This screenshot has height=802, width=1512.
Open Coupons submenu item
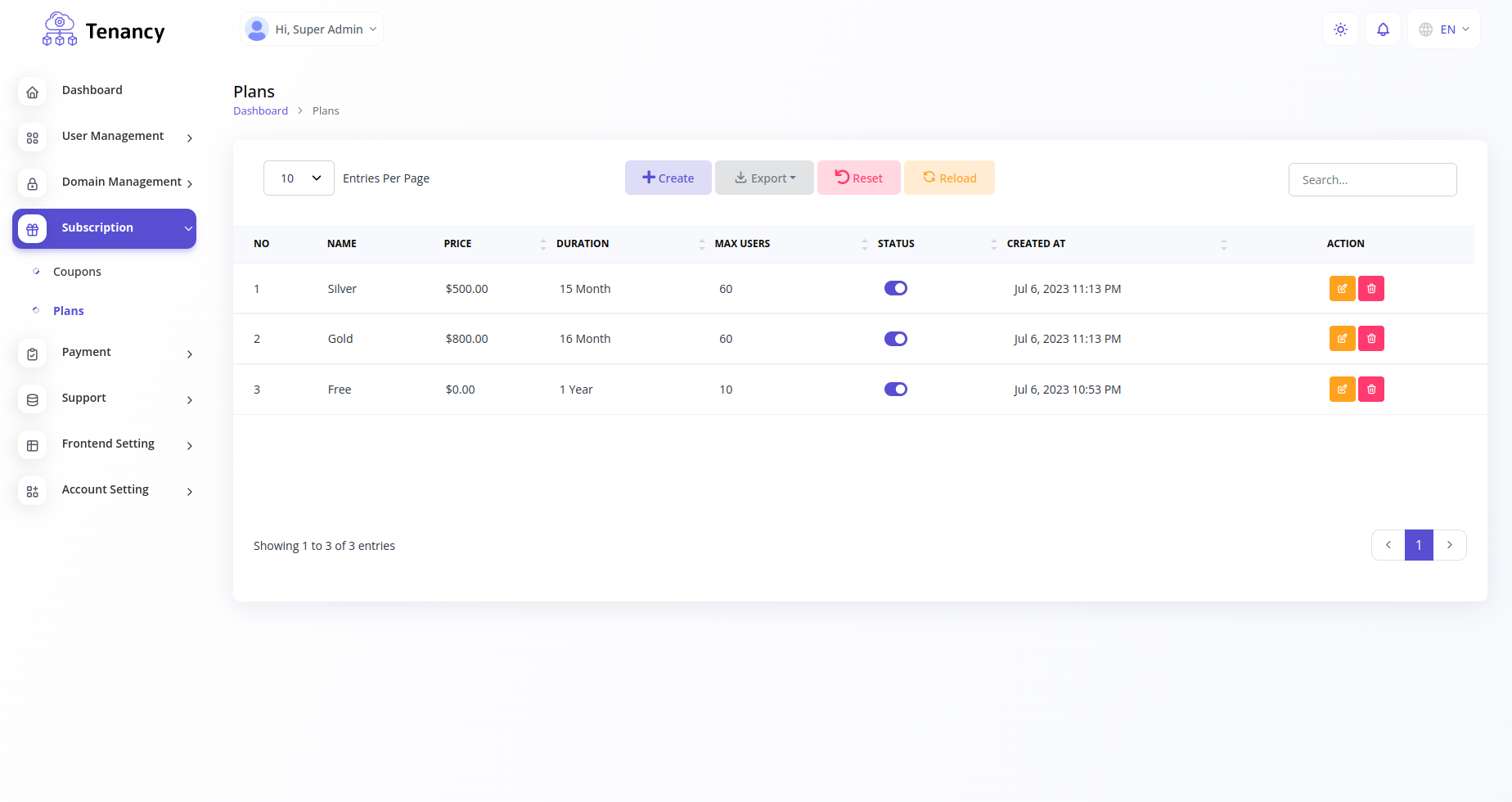(77, 272)
